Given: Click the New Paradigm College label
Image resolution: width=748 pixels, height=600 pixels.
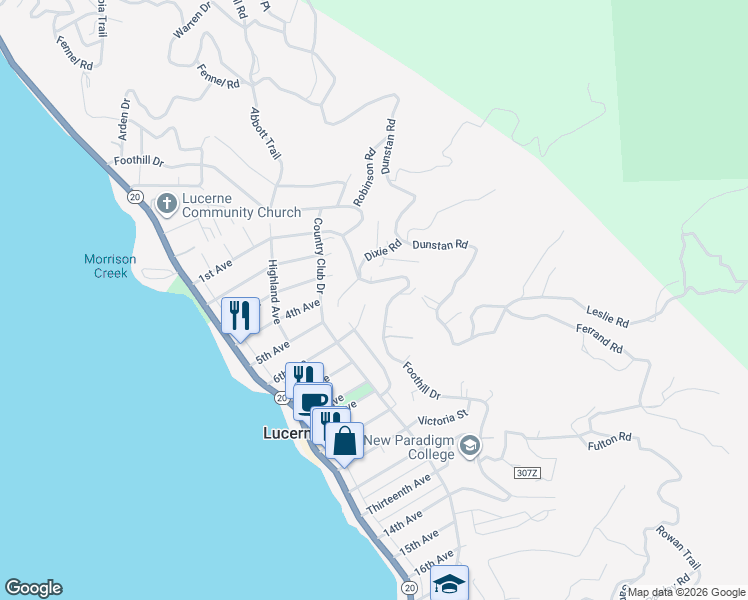Looking at the screenshot, I should click(x=408, y=447).
